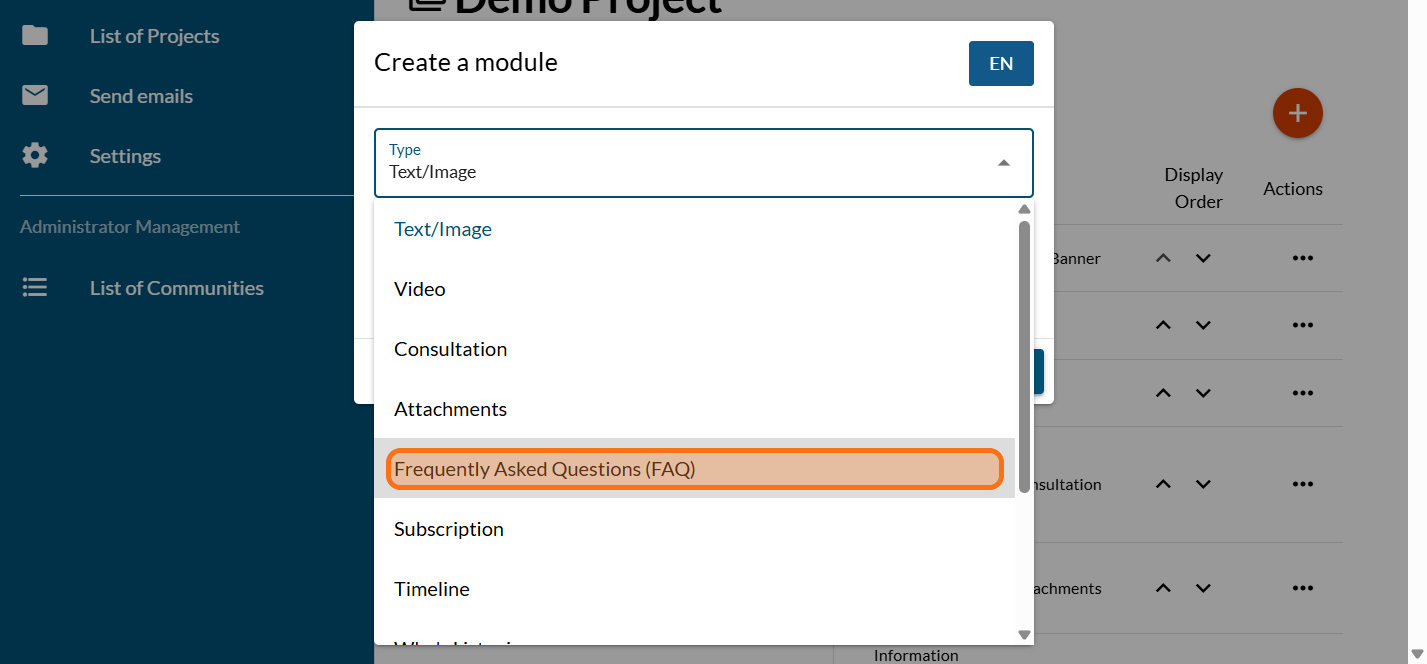Click the list icon beside List of Communities
This screenshot has height=664, width=1427.
click(35, 288)
